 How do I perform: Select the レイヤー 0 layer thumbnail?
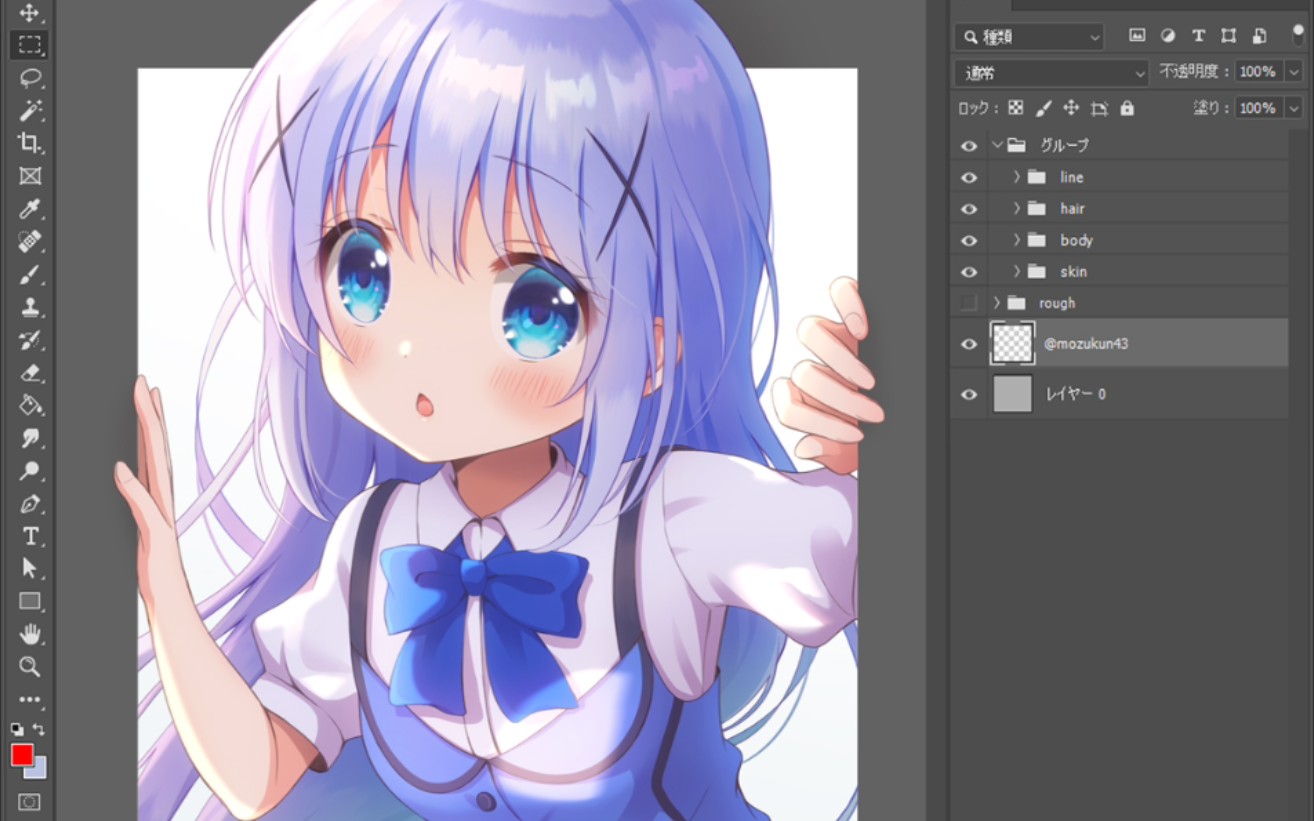[x=1012, y=394]
